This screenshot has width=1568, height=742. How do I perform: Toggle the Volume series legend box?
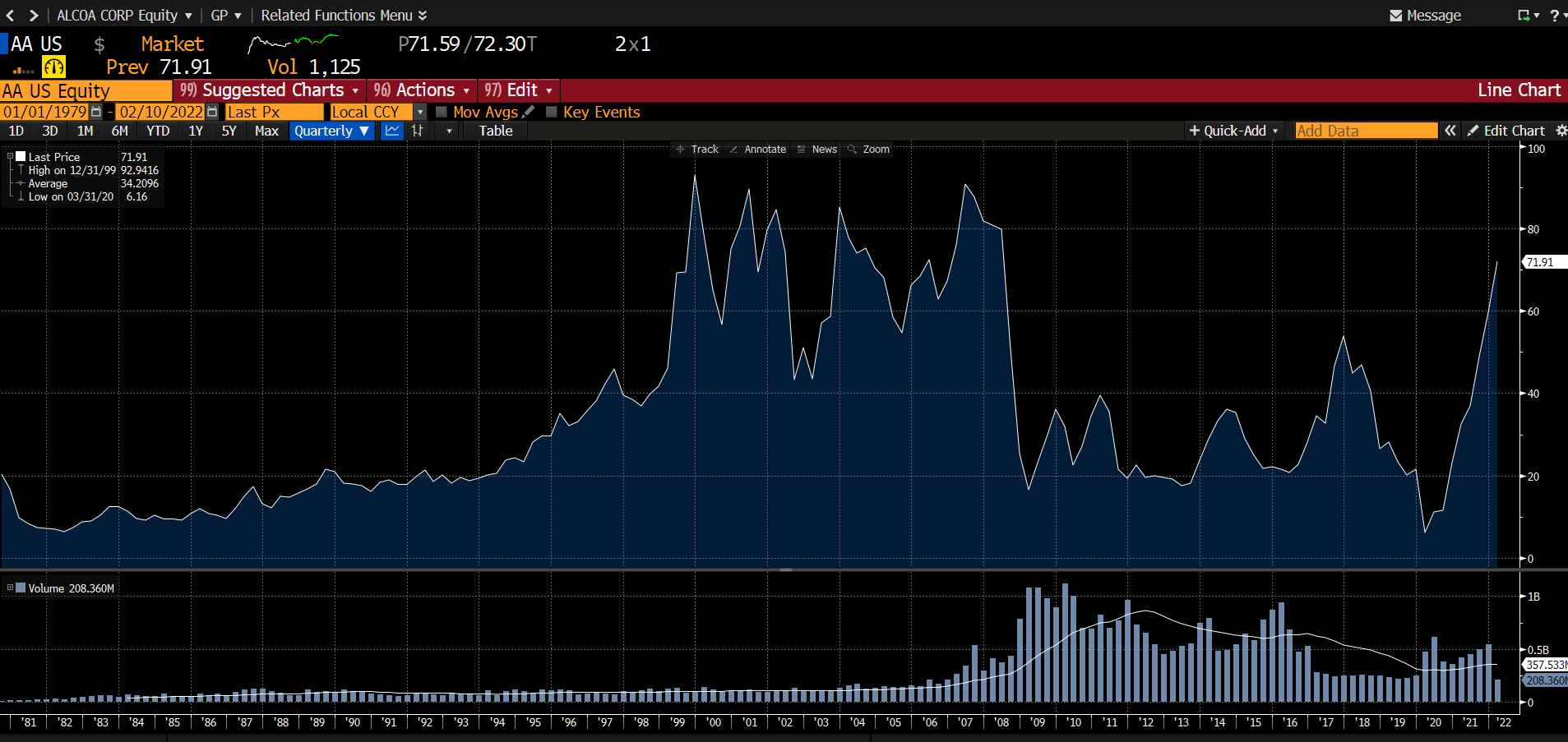point(21,588)
